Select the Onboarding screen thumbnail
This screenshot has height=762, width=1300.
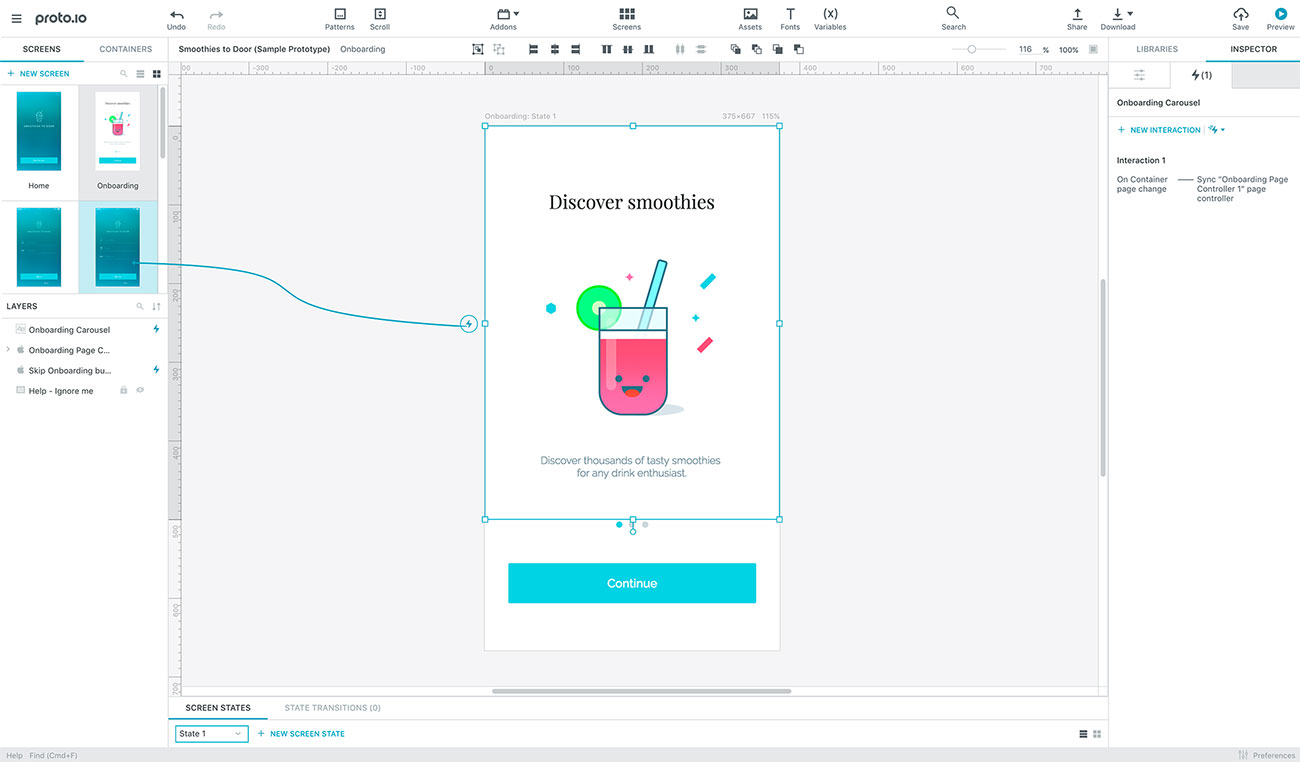pyautogui.click(x=117, y=131)
